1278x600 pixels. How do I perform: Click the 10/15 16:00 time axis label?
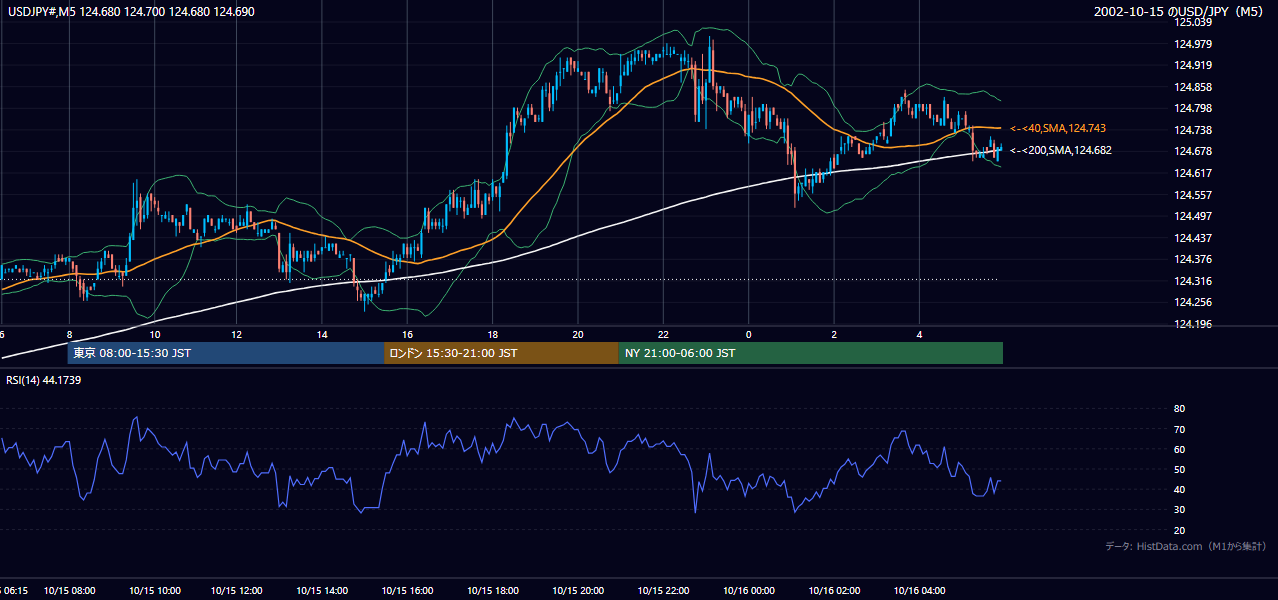pos(408,591)
